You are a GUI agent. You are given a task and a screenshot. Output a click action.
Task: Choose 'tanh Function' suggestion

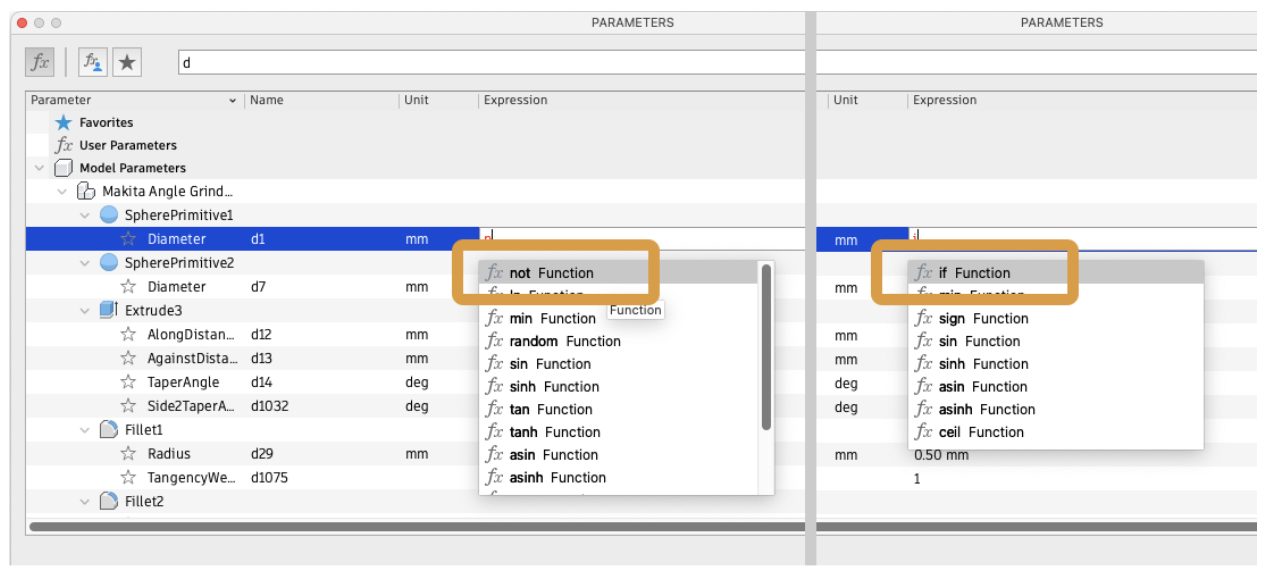point(618,432)
